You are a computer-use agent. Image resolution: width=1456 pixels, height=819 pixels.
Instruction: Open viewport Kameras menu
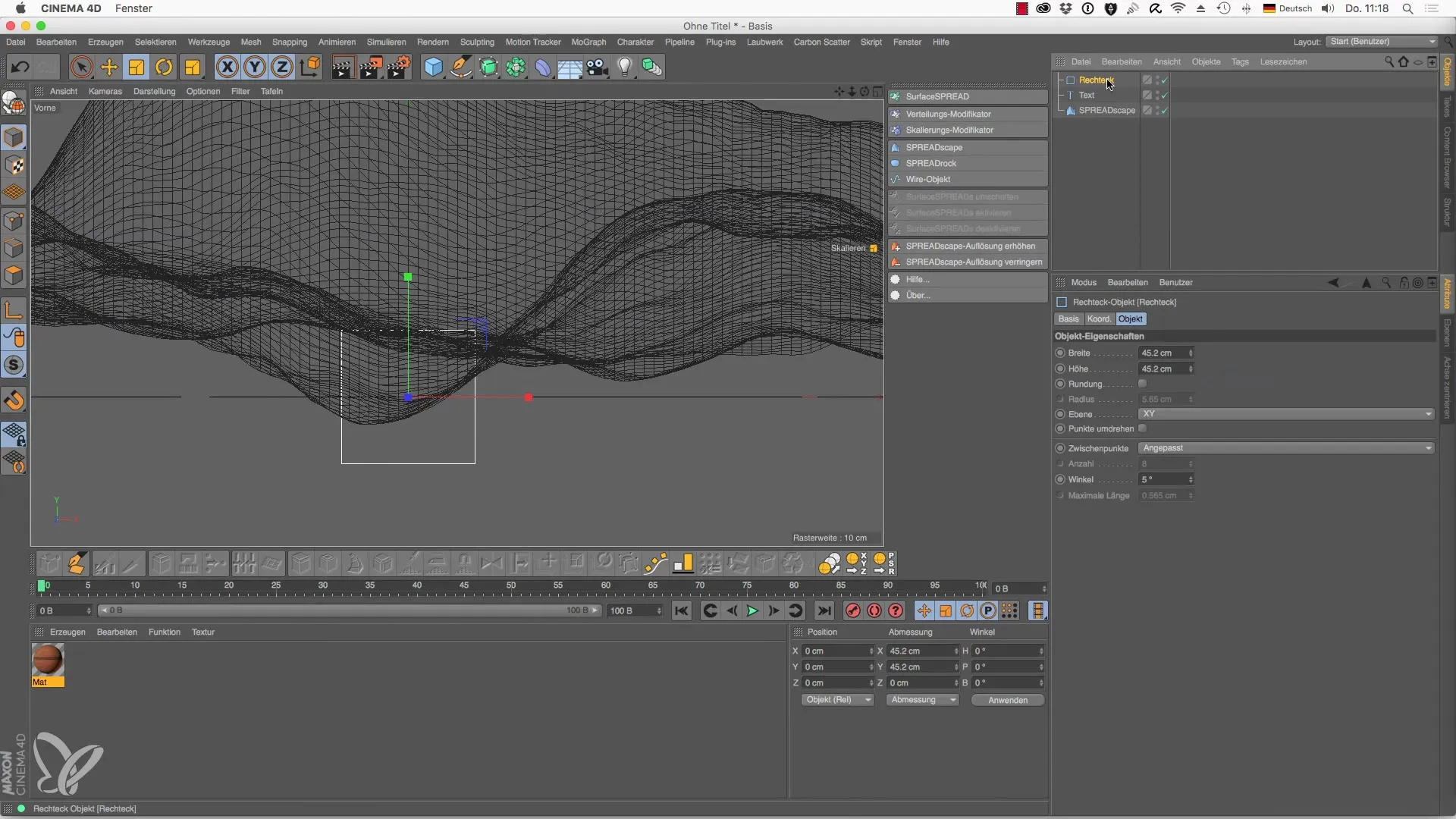click(x=105, y=92)
